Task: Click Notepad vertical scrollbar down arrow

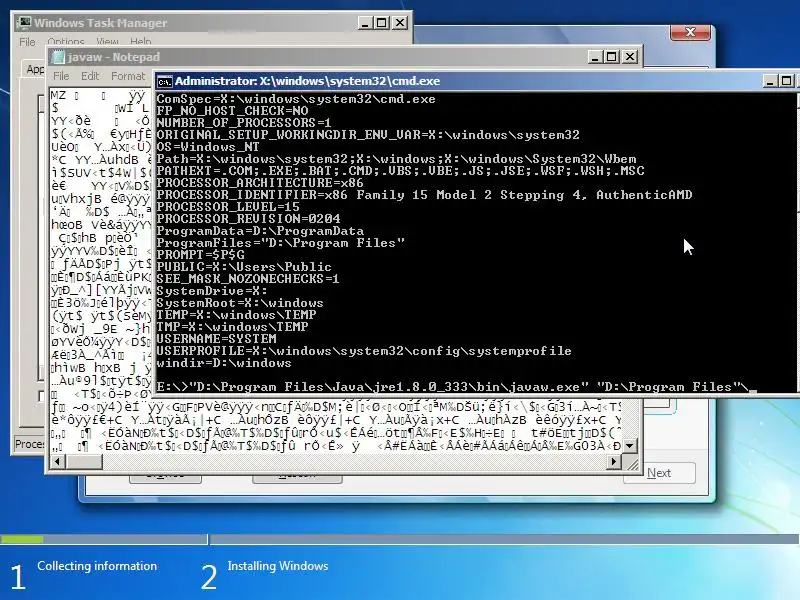Action: coord(630,445)
